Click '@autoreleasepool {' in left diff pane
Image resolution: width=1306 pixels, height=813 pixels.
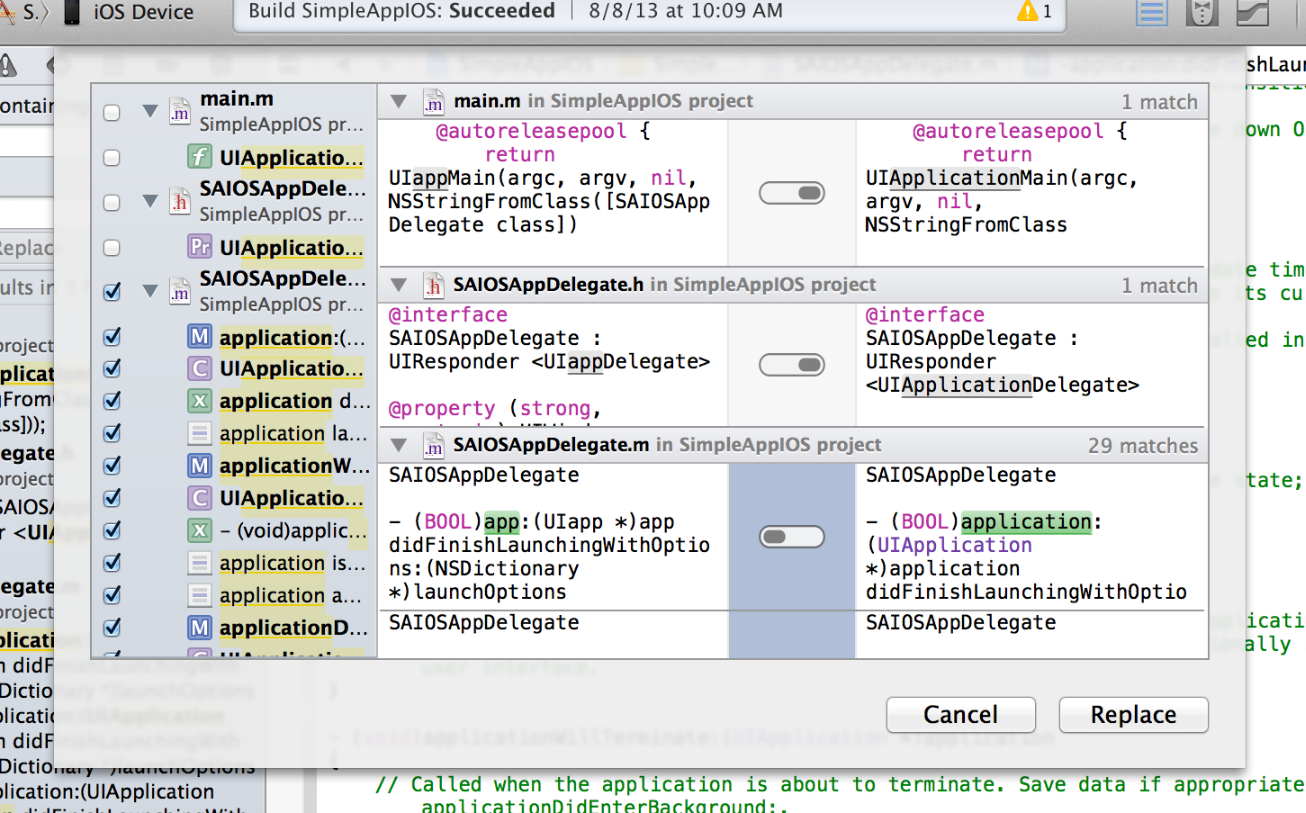544,131
